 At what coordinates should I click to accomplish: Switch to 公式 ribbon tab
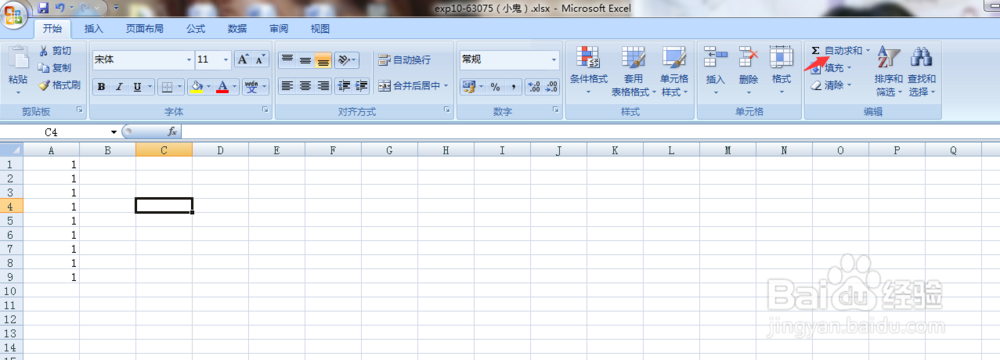click(x=195, y=29)
